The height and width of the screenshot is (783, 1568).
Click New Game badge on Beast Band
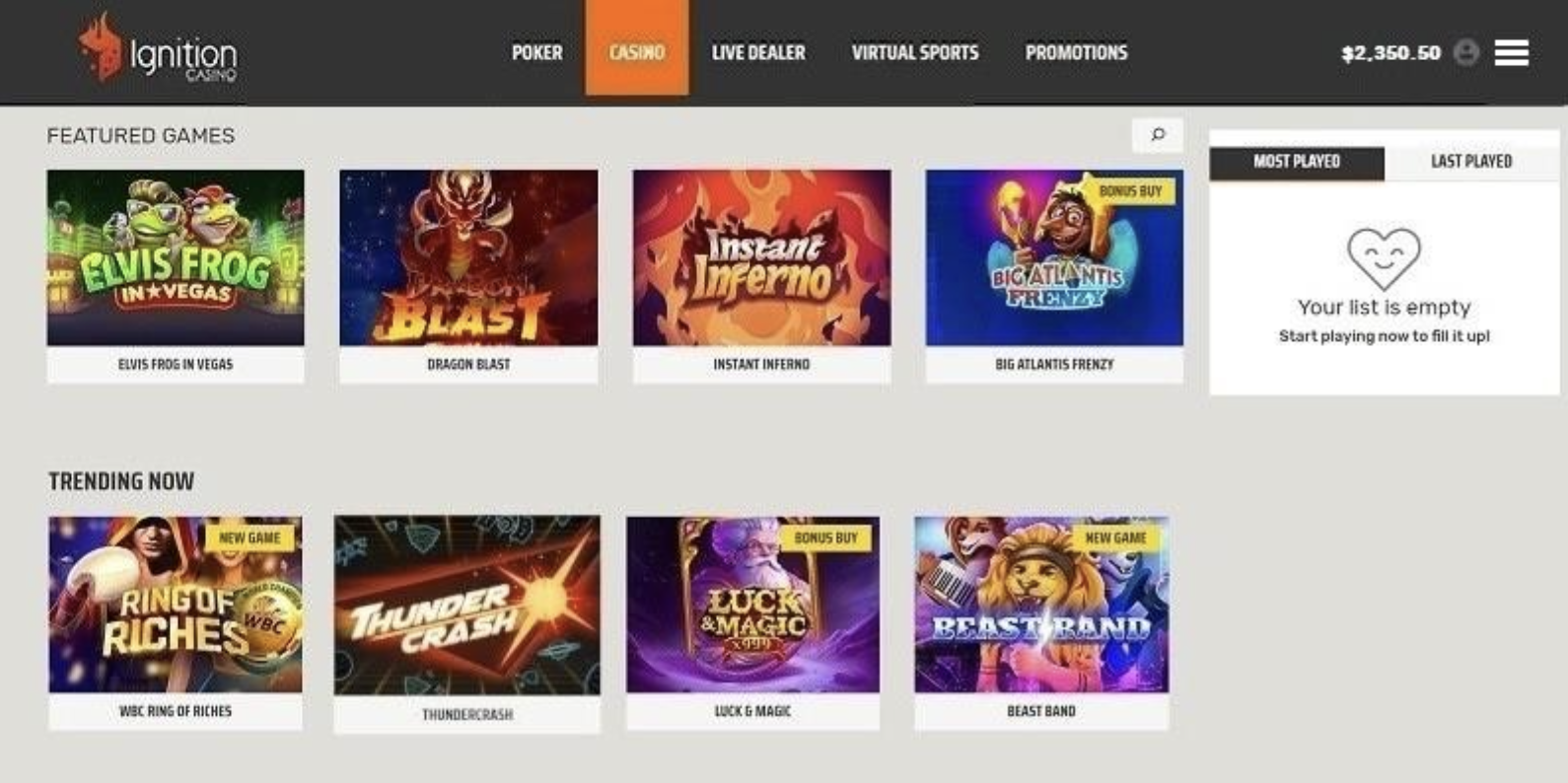click(x=1115, y=537)
